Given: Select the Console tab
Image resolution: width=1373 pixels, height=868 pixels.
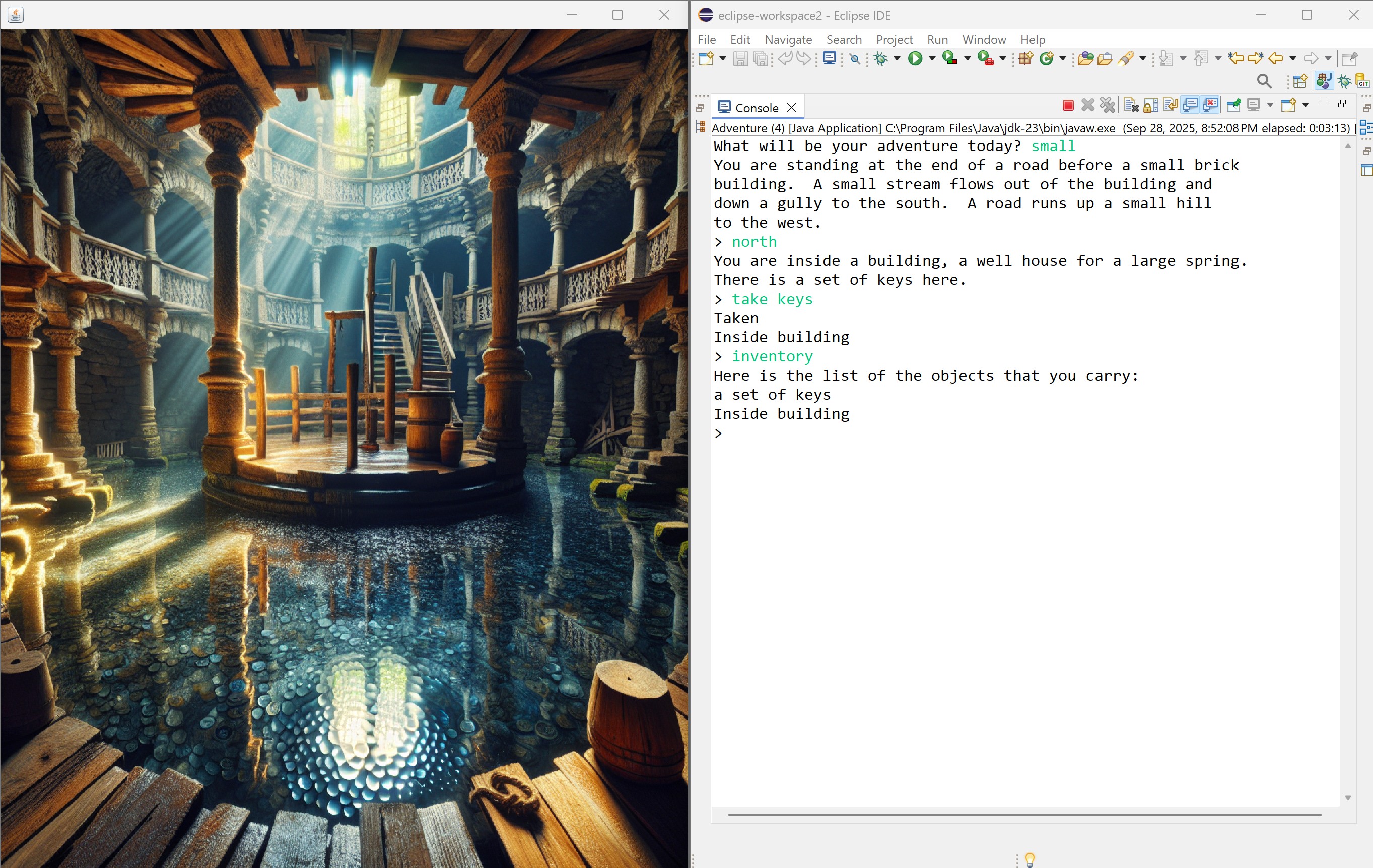Looking at the screenshot, I should coord(756,108).
